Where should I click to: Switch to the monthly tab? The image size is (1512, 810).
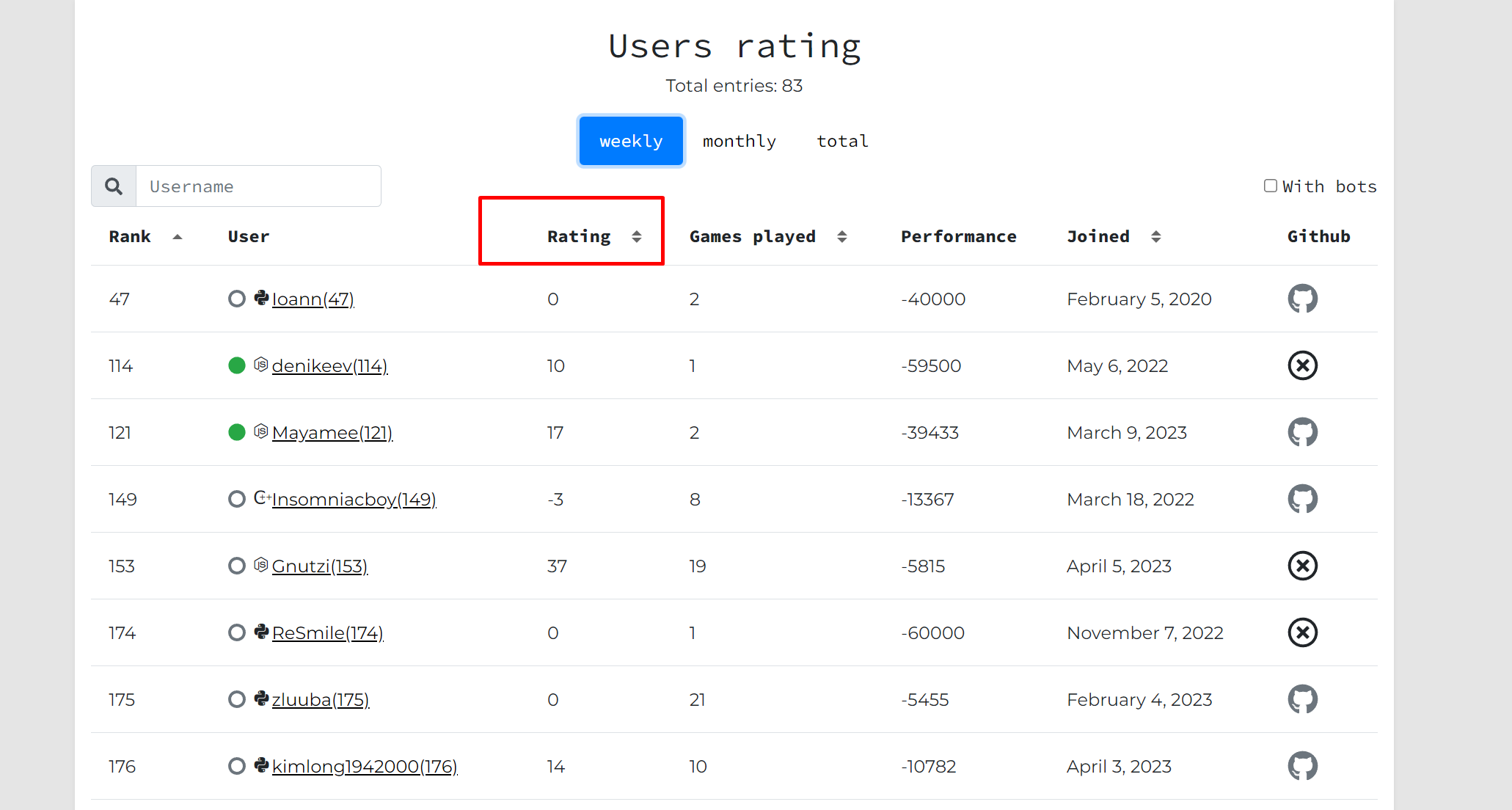739,141
